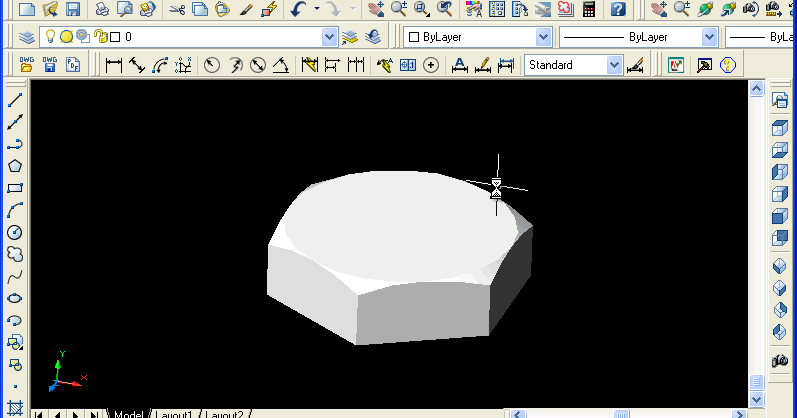
Task: Create a new drawing with QNew icon
Action: click(x=26, y=9)
